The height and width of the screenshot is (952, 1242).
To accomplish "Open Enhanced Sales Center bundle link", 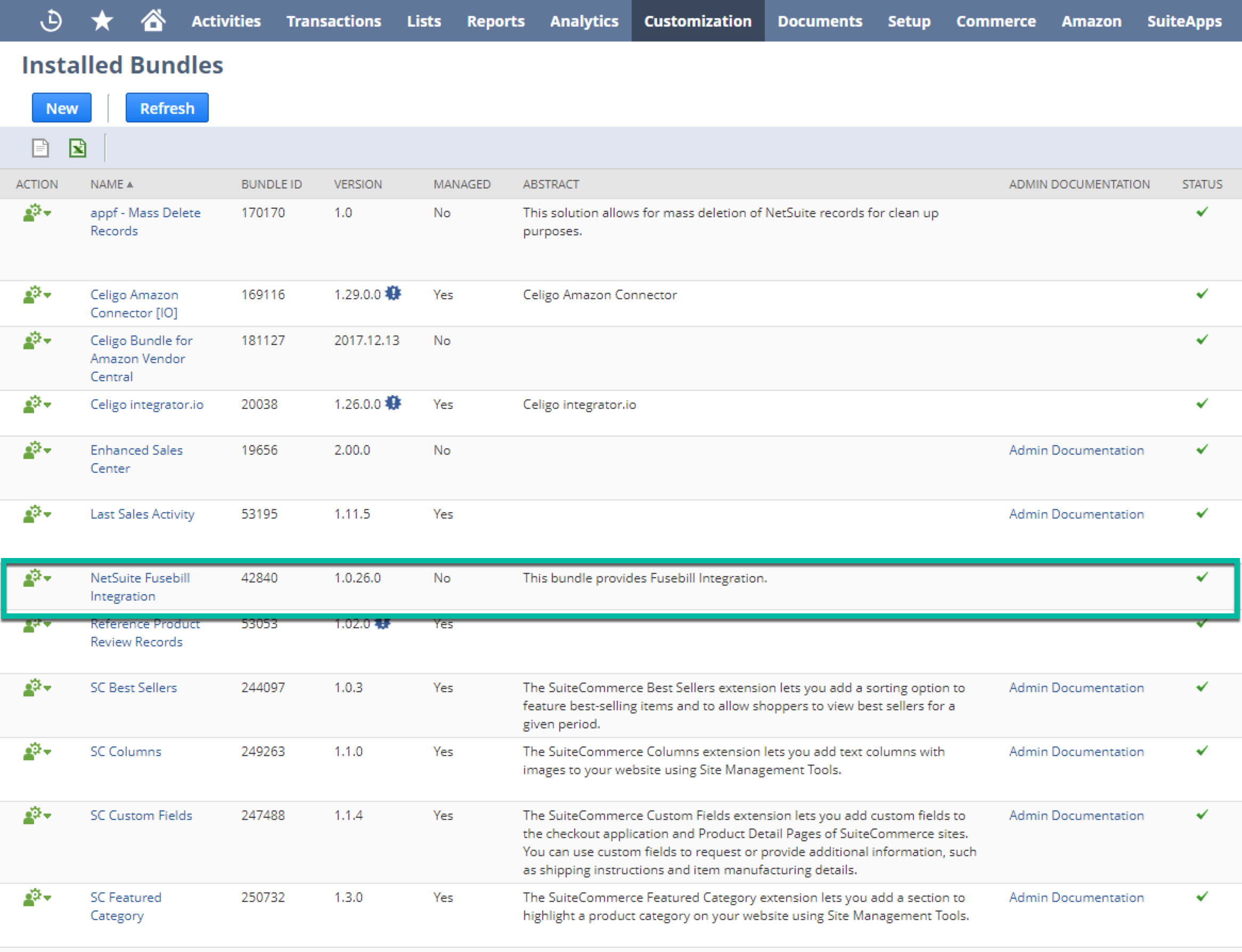I will [137, 459].
